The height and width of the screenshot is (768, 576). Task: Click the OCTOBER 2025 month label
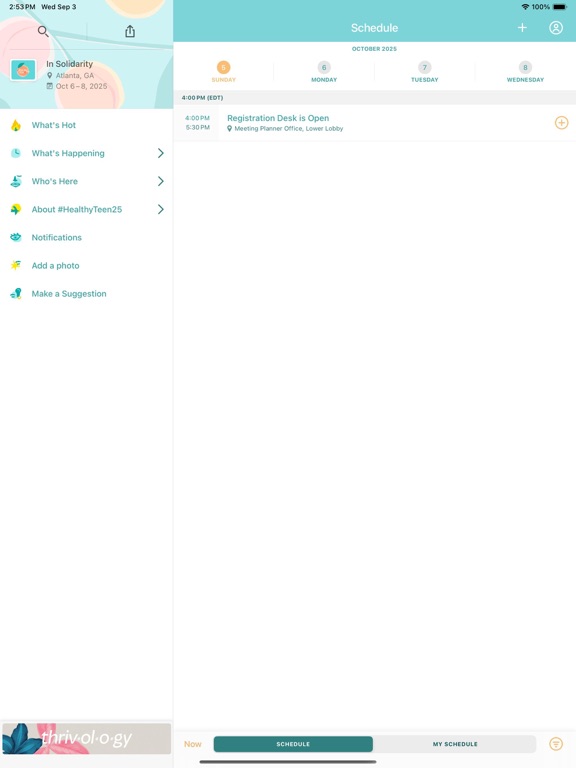[374, 49]
